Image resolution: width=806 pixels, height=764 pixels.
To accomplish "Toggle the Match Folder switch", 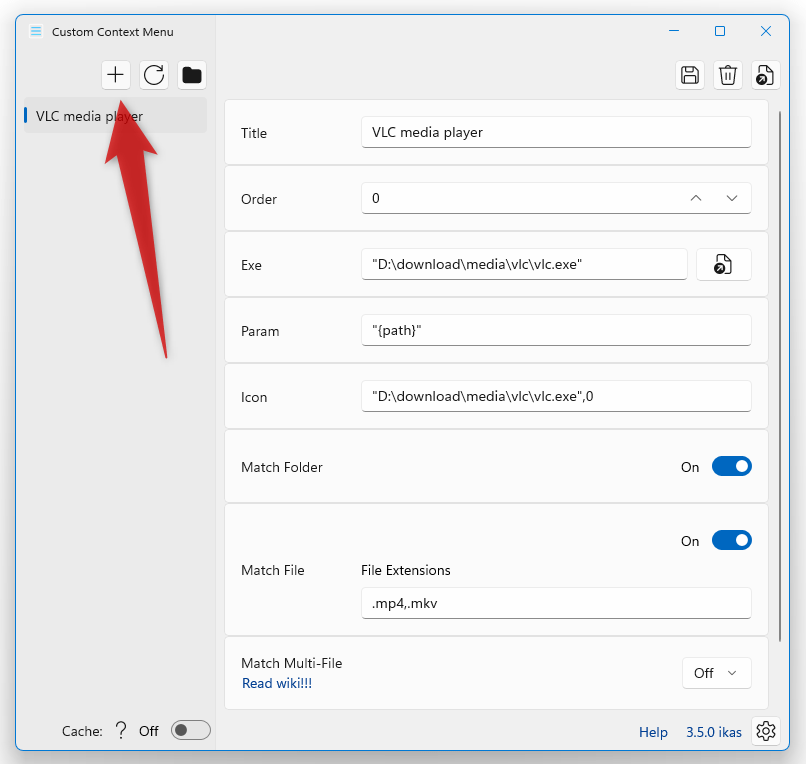I will [731, 466].
